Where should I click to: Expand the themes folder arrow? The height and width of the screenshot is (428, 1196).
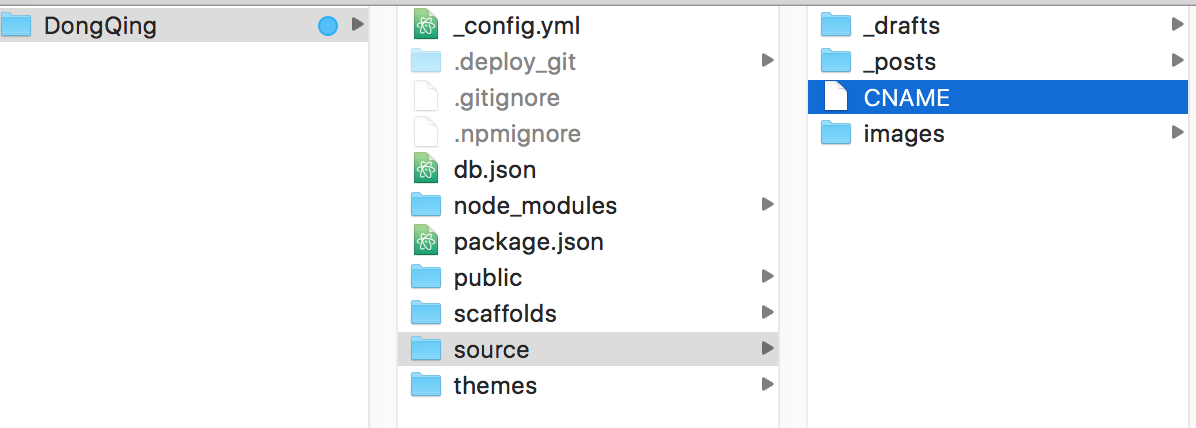[767, 385]
